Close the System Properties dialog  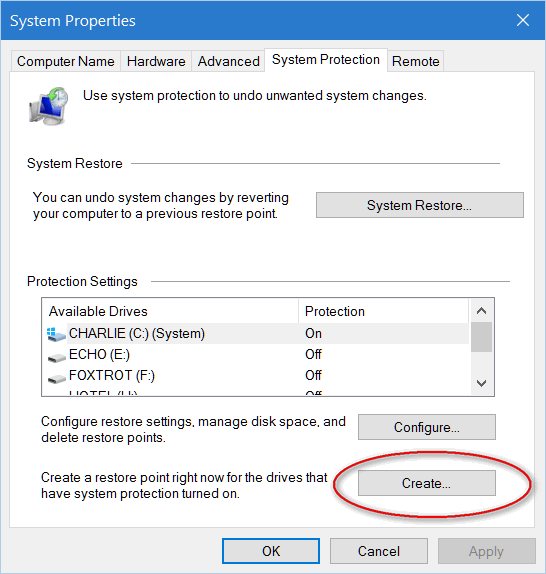(x=523, y=20)
